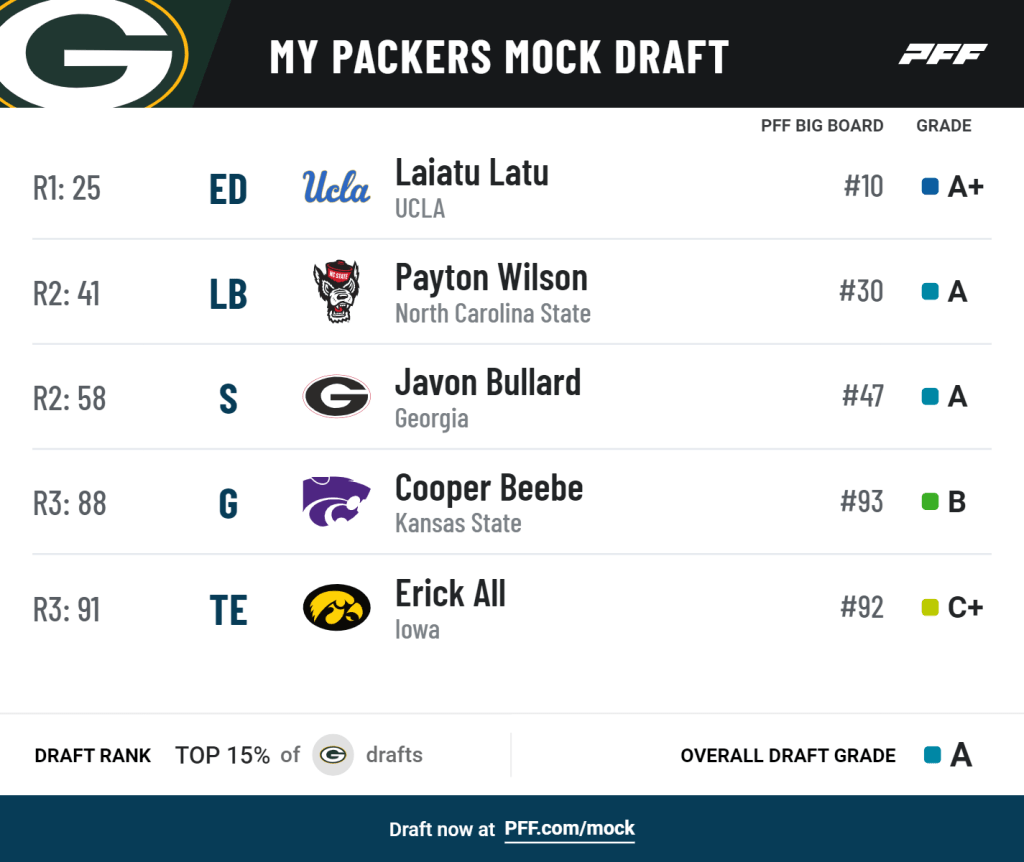Click the green B grade swatch
The width and height of the screenshot is (1024, 862).
930,502
